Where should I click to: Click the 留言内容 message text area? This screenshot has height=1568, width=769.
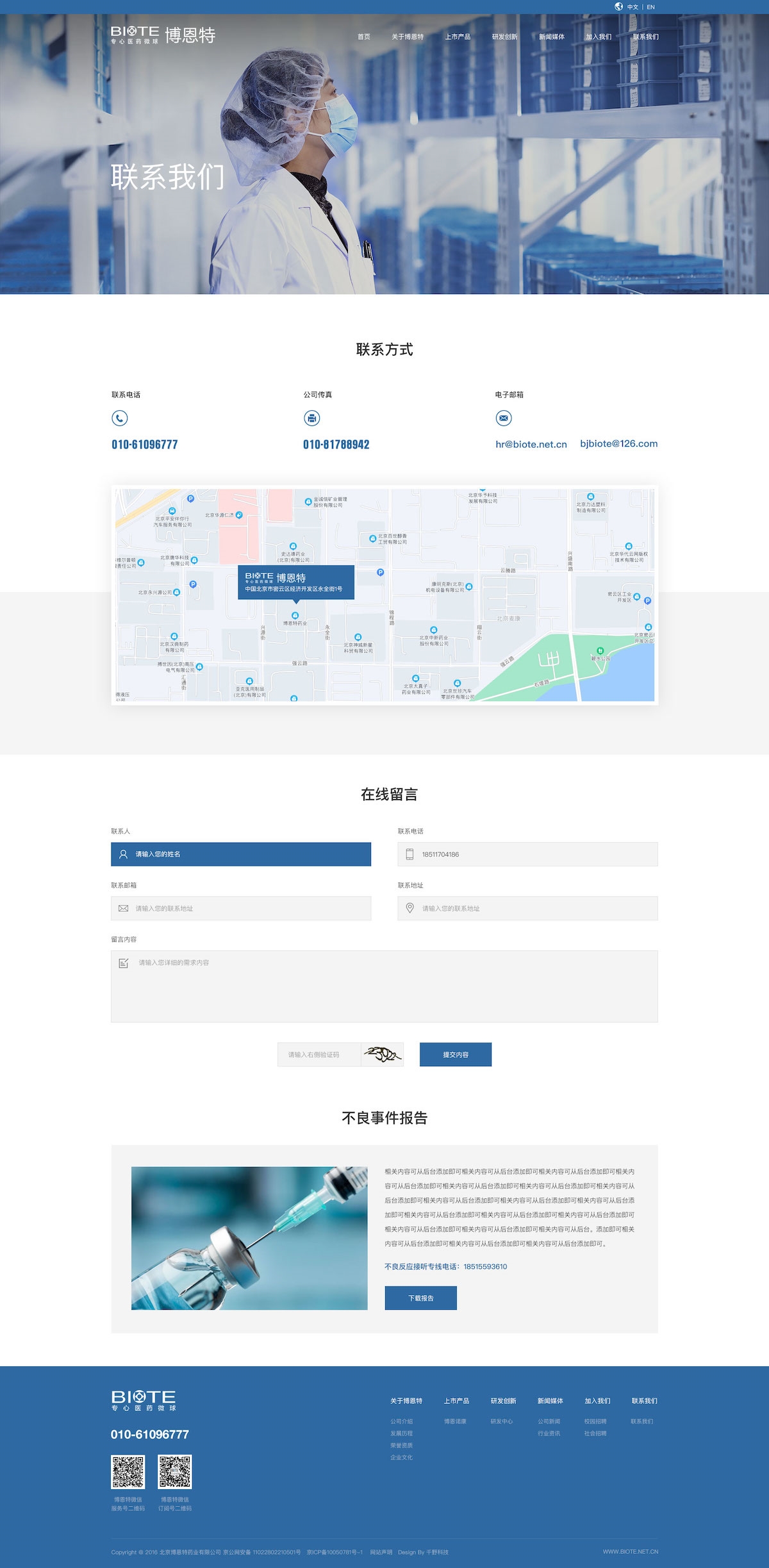[384, 986]
